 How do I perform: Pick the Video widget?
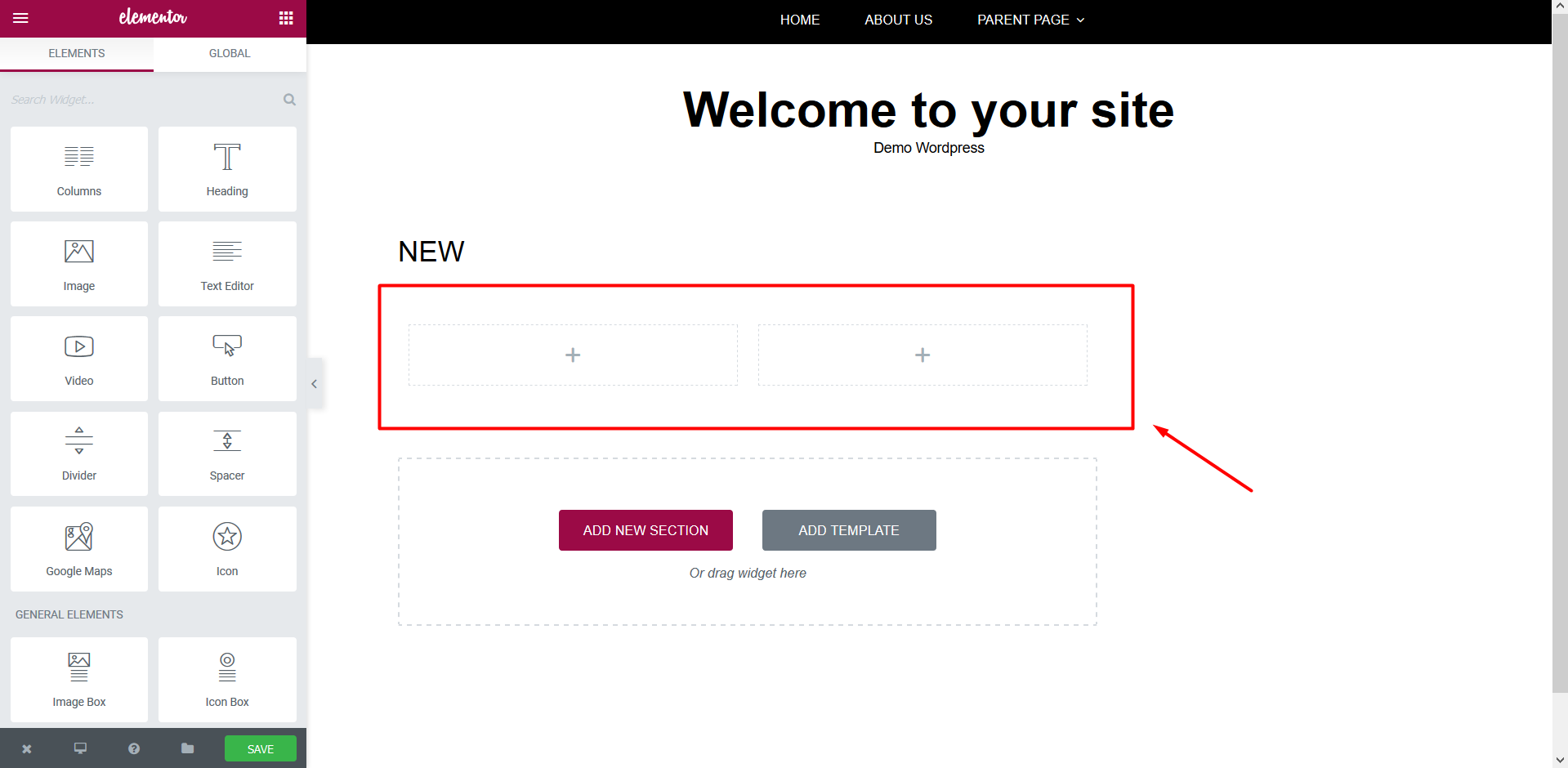coord(79,359)
